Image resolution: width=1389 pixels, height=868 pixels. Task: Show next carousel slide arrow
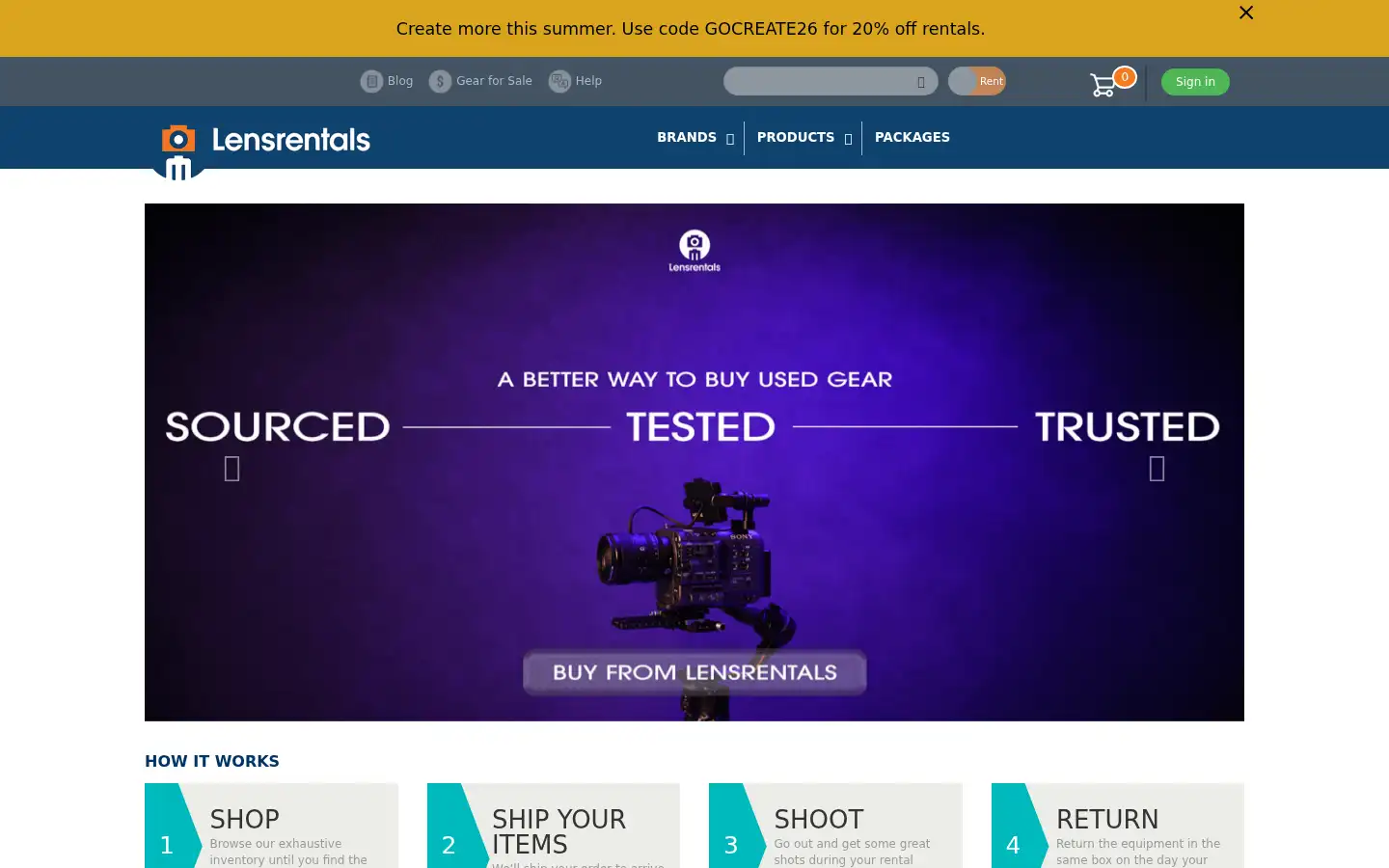click(1157, 469)
